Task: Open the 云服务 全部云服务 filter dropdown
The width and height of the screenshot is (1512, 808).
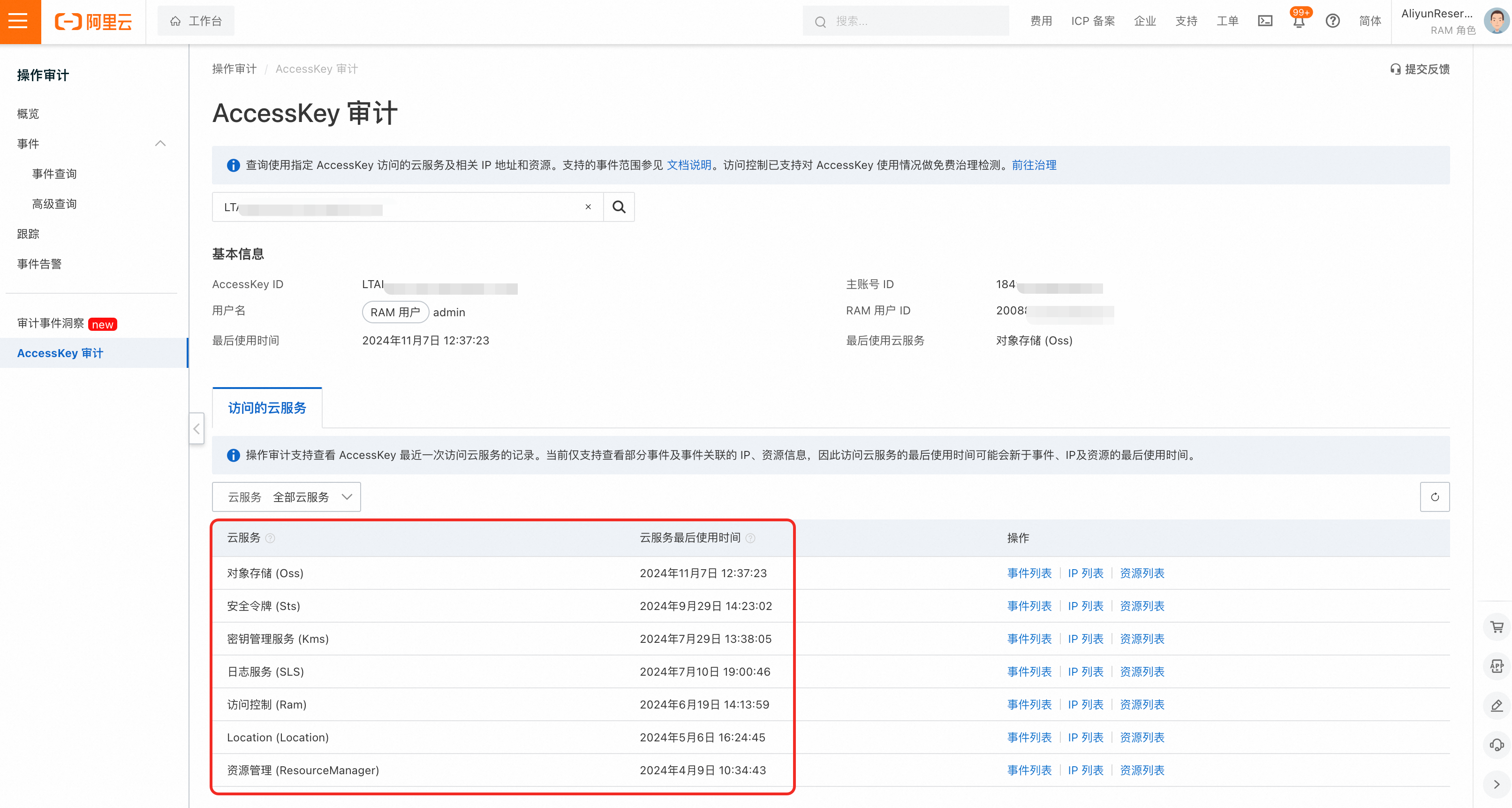Action: click(x=287, y=497)
